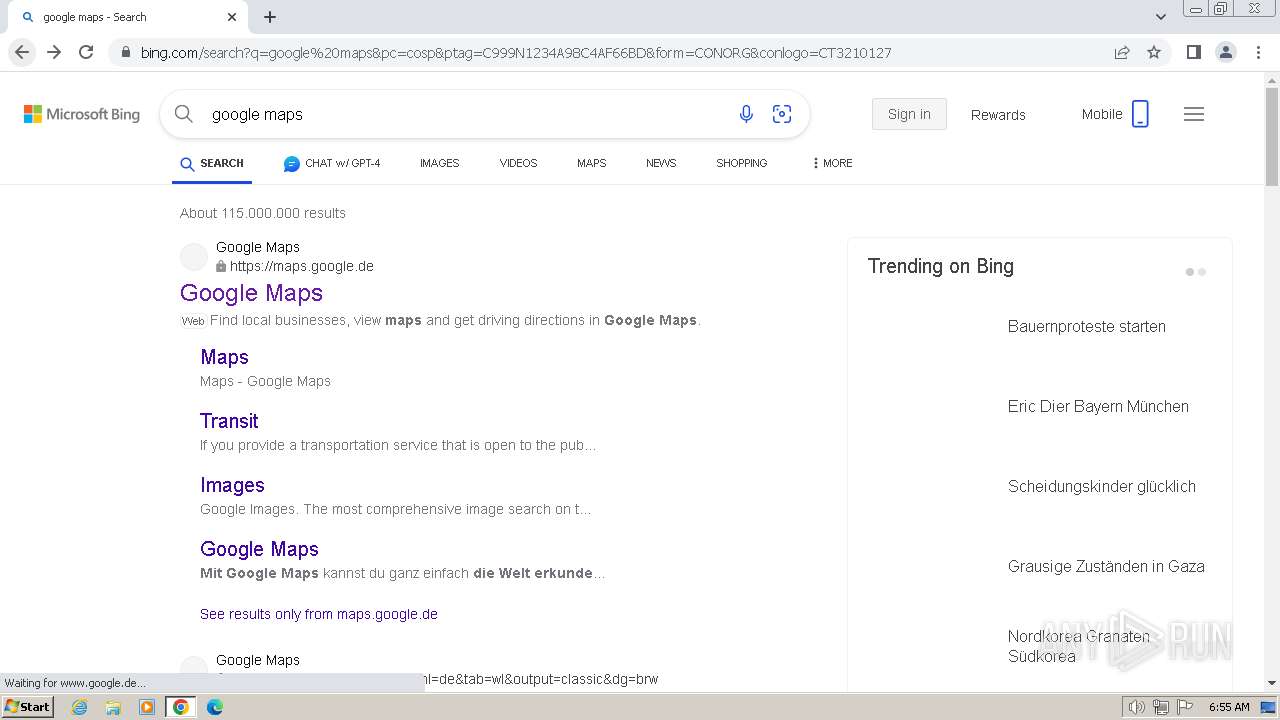Open File Explorer folder in taskbar
Image resolution: width=1280 pixels, height=720 pixels.
click(113, 707)
